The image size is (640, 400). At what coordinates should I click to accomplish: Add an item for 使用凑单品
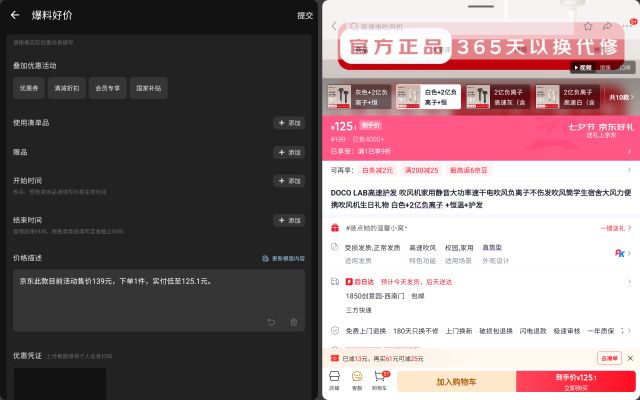pos(289,123)
